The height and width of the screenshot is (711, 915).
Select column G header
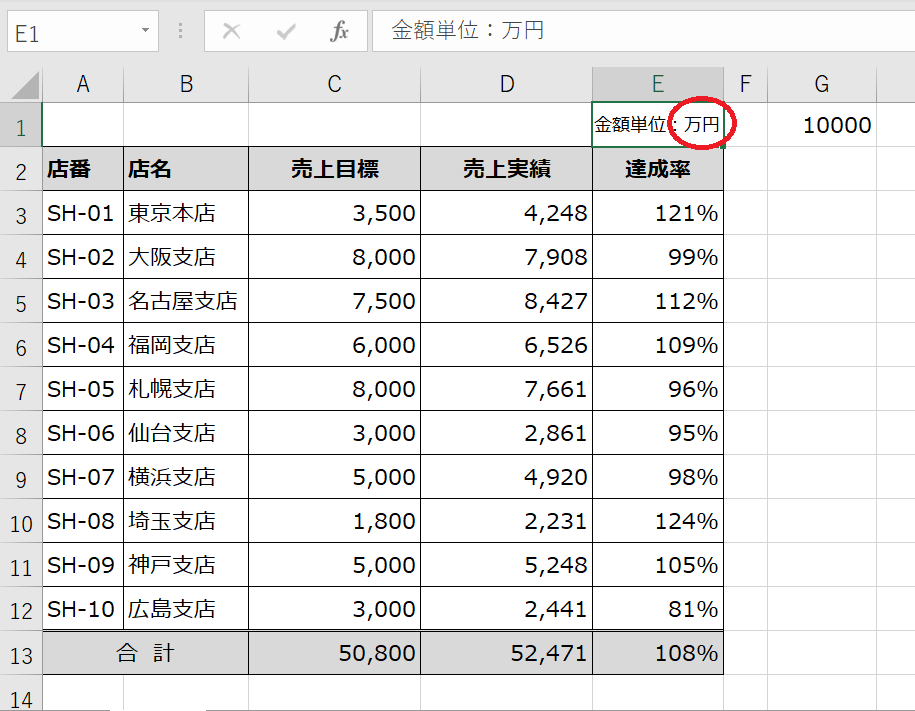821,85
